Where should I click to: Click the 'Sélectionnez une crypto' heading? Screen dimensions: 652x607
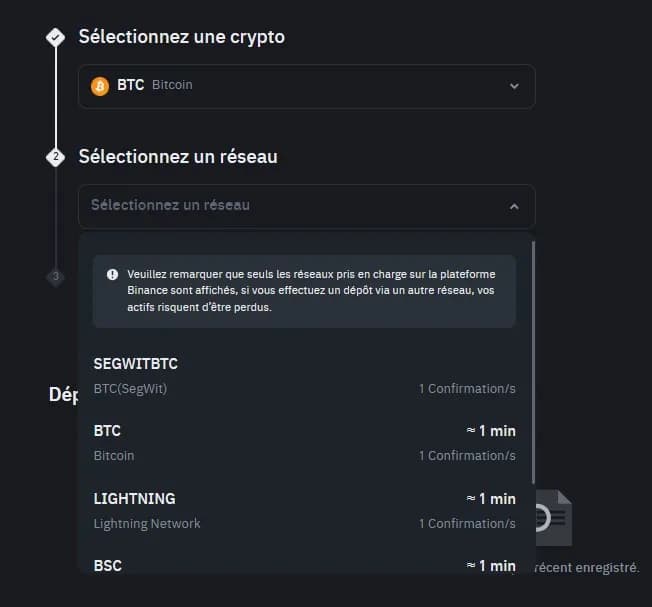point(181,37)
